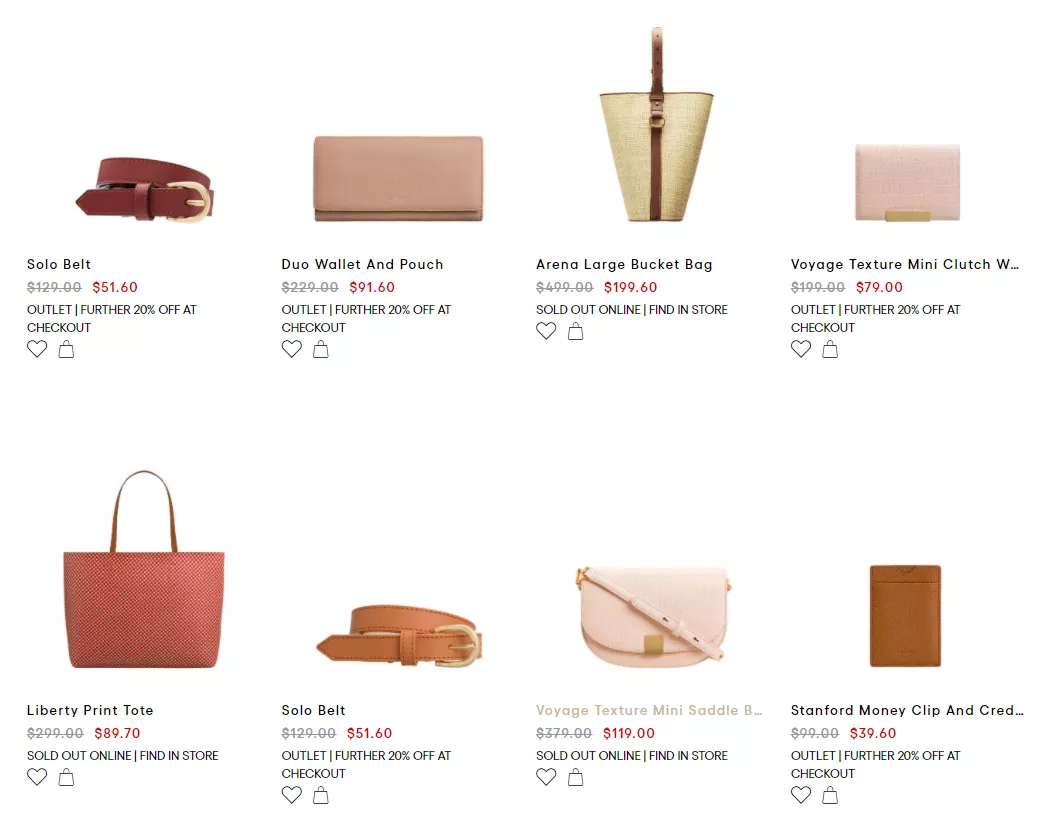Viewport: 1055px width, 824px height.
Task: Add Voyage Texture Mini Clutch to bag
Action: click(x=830, y=349)
